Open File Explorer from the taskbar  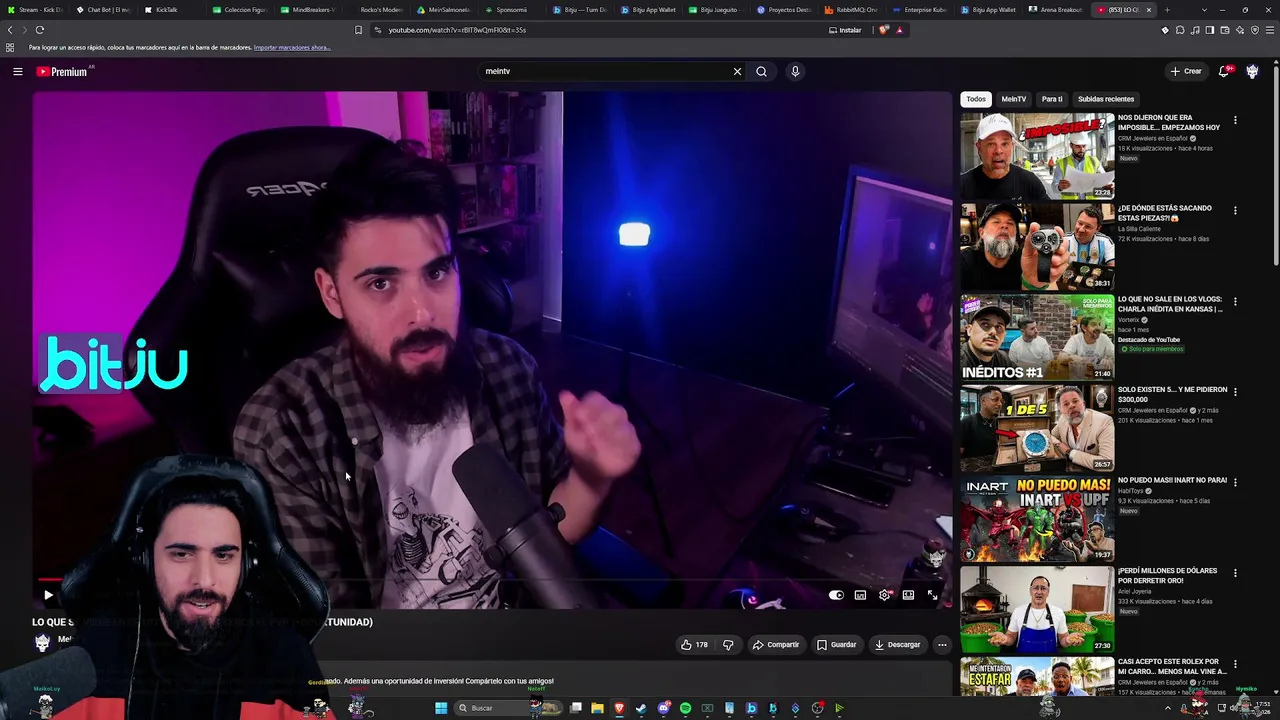pos(597,708)
